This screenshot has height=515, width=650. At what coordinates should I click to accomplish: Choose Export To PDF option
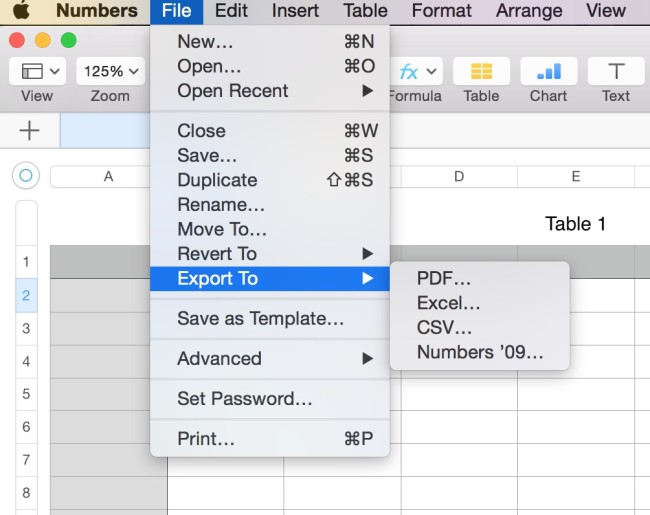point(444,278)
